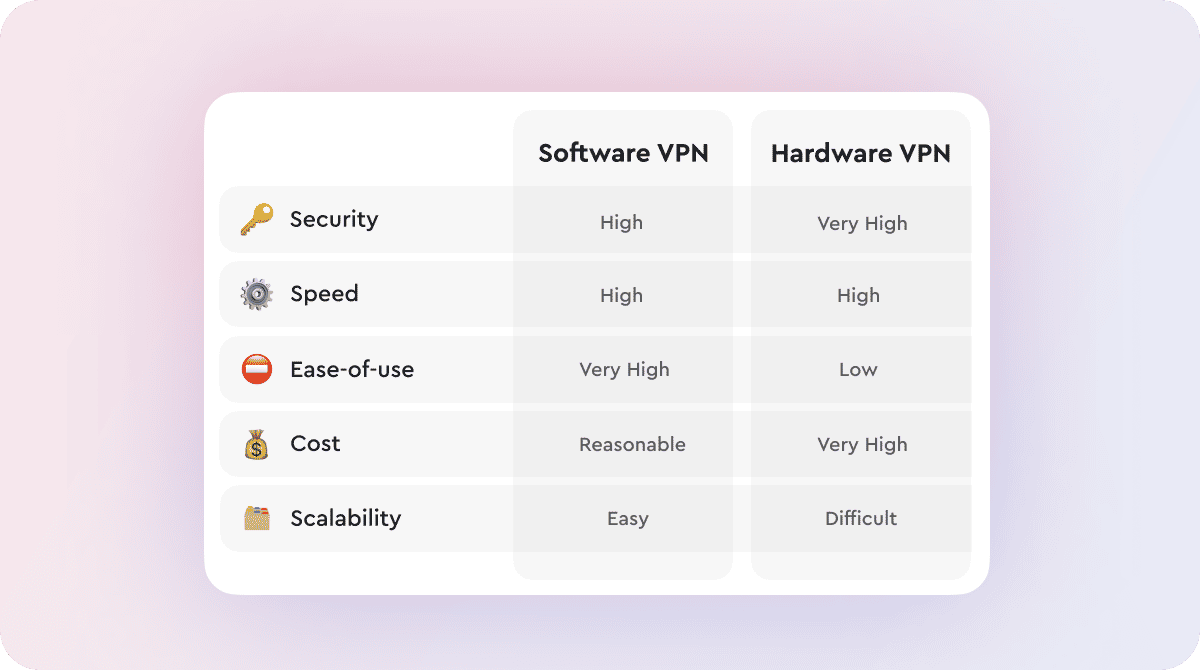Click Hardware VPN's Cost value Very High
1200x670 pixels.
[862, 445]
